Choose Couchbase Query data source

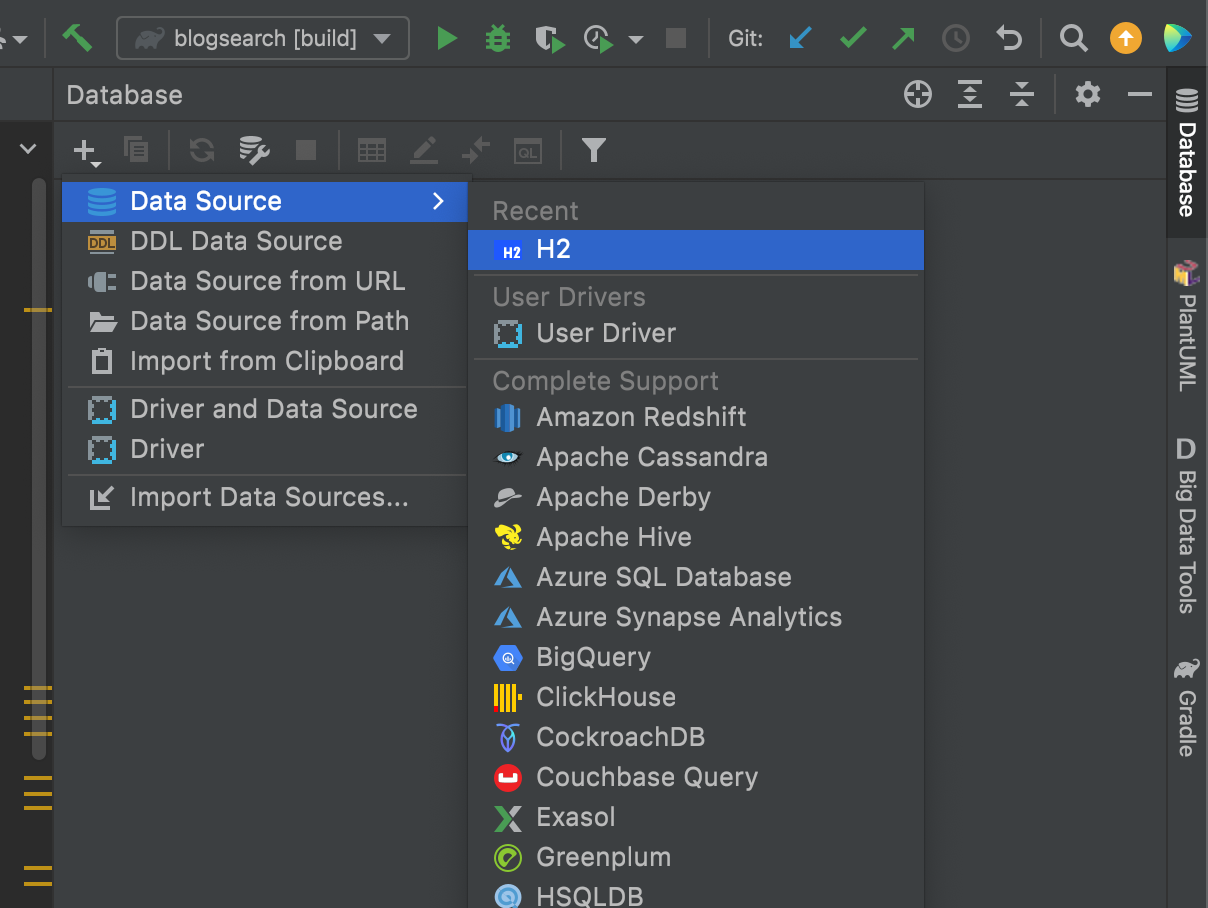696,777
